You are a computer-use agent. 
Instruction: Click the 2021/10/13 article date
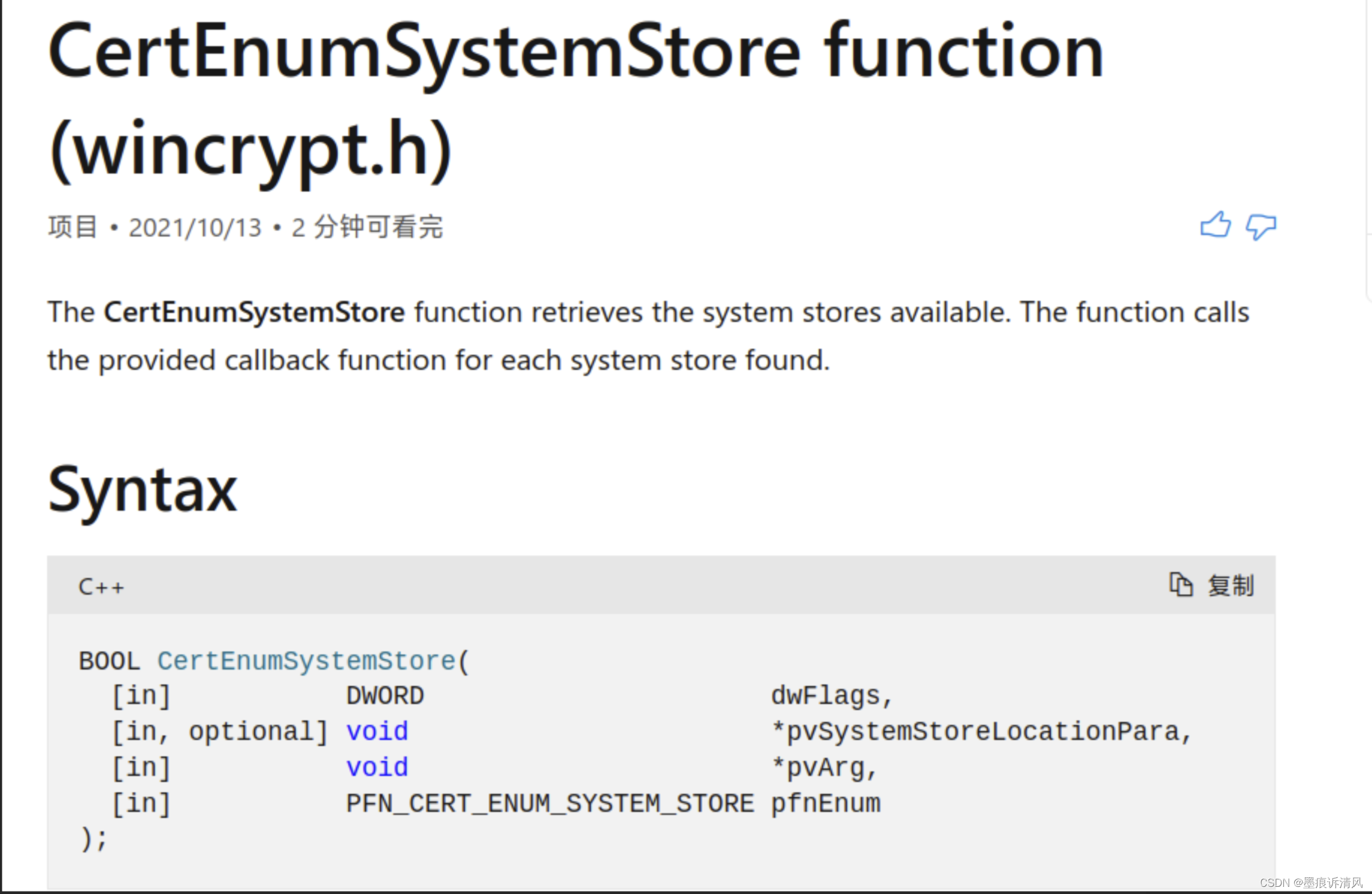[x=195, y=228]
